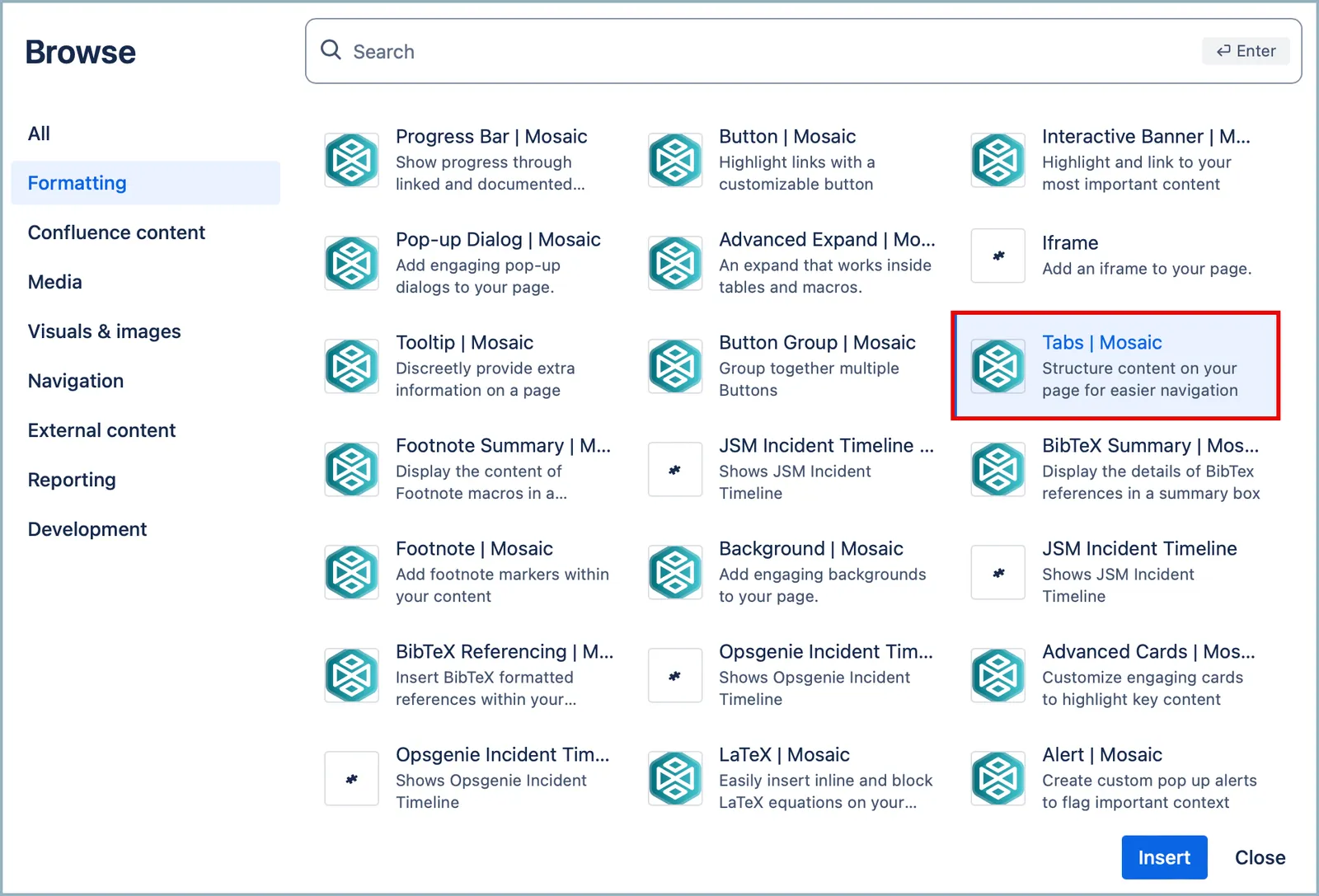Click the Footnote Summary macro icon
1319x896 pixels.
tap(352, 469)
